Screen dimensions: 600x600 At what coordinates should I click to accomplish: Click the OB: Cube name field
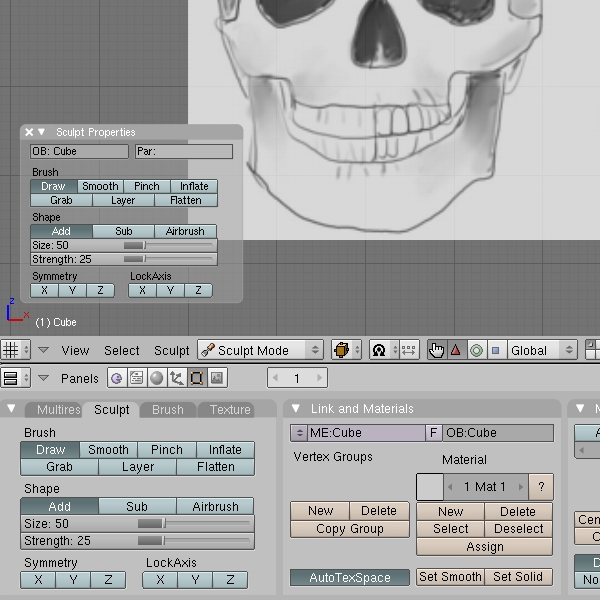79,151
